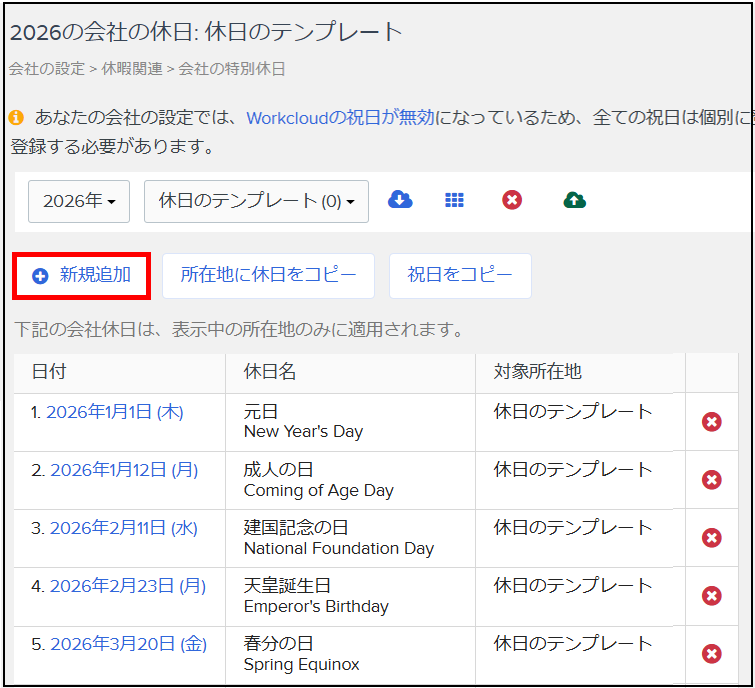Delete the 建国記念の日 holiday row

(712, 538)
